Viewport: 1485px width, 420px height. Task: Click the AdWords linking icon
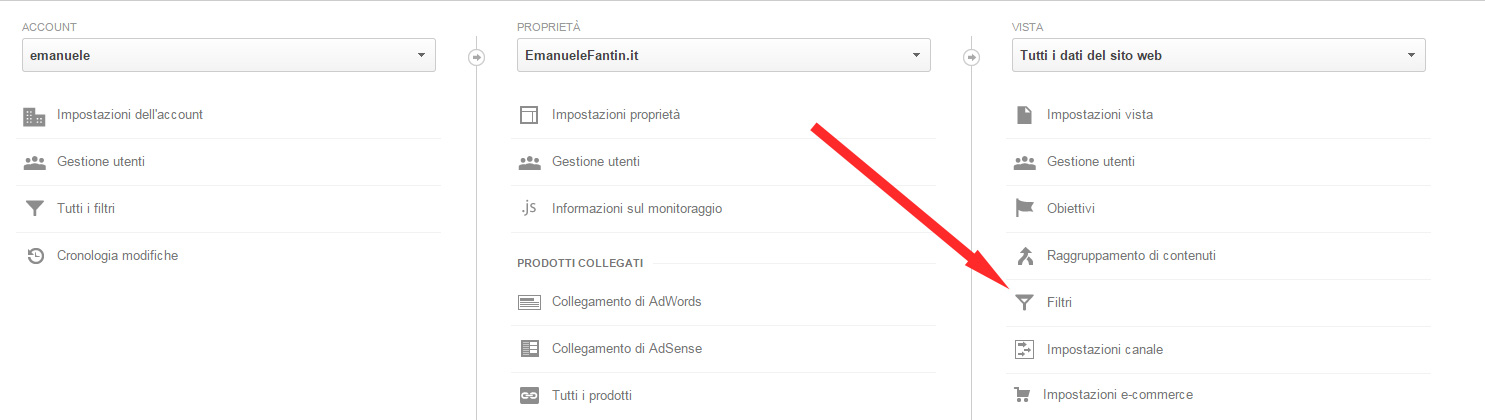tap(529, 302)
